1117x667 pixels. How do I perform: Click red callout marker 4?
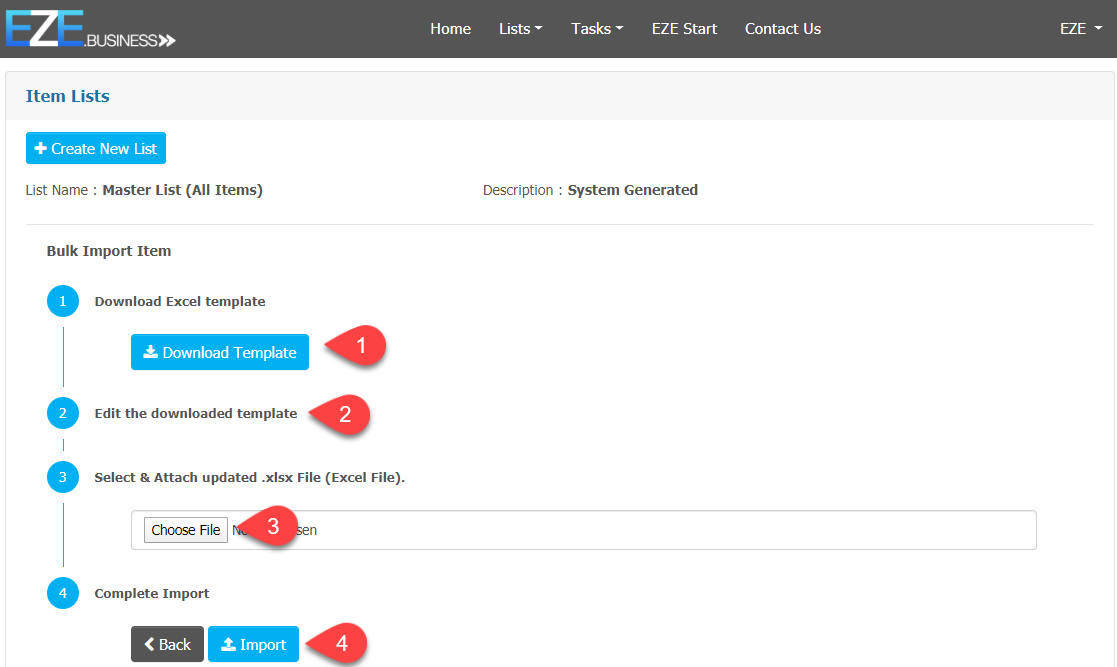tap(338, 644)
